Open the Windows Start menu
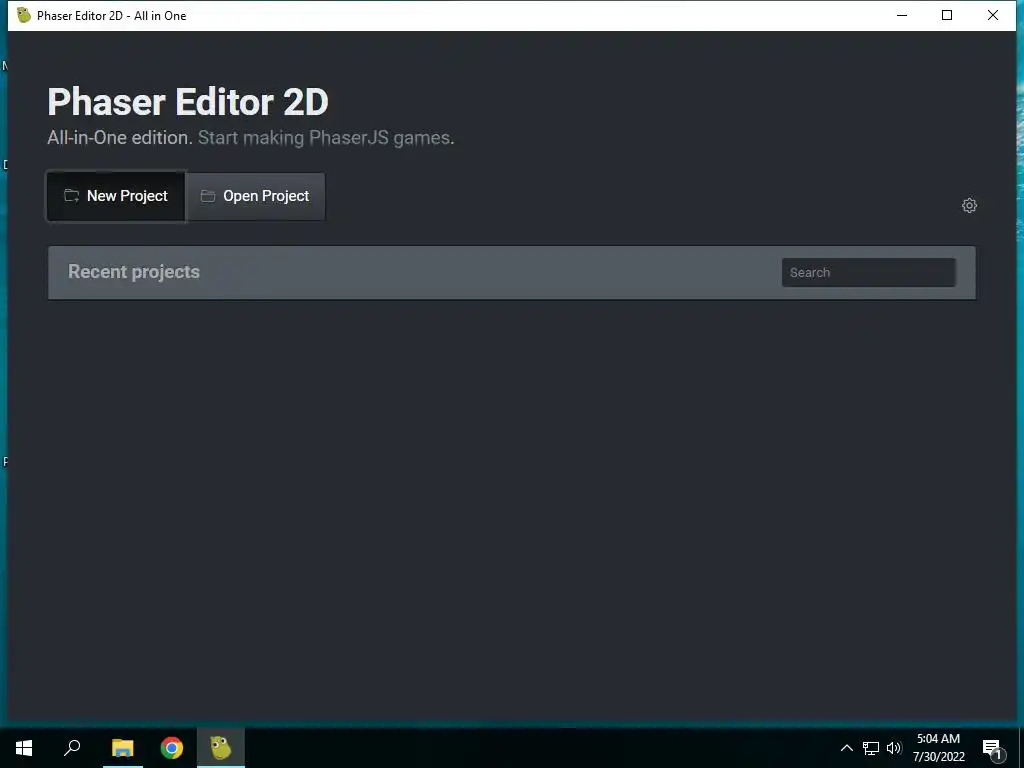The height and width of the screenshot is (768, 1024). (24, 748)
